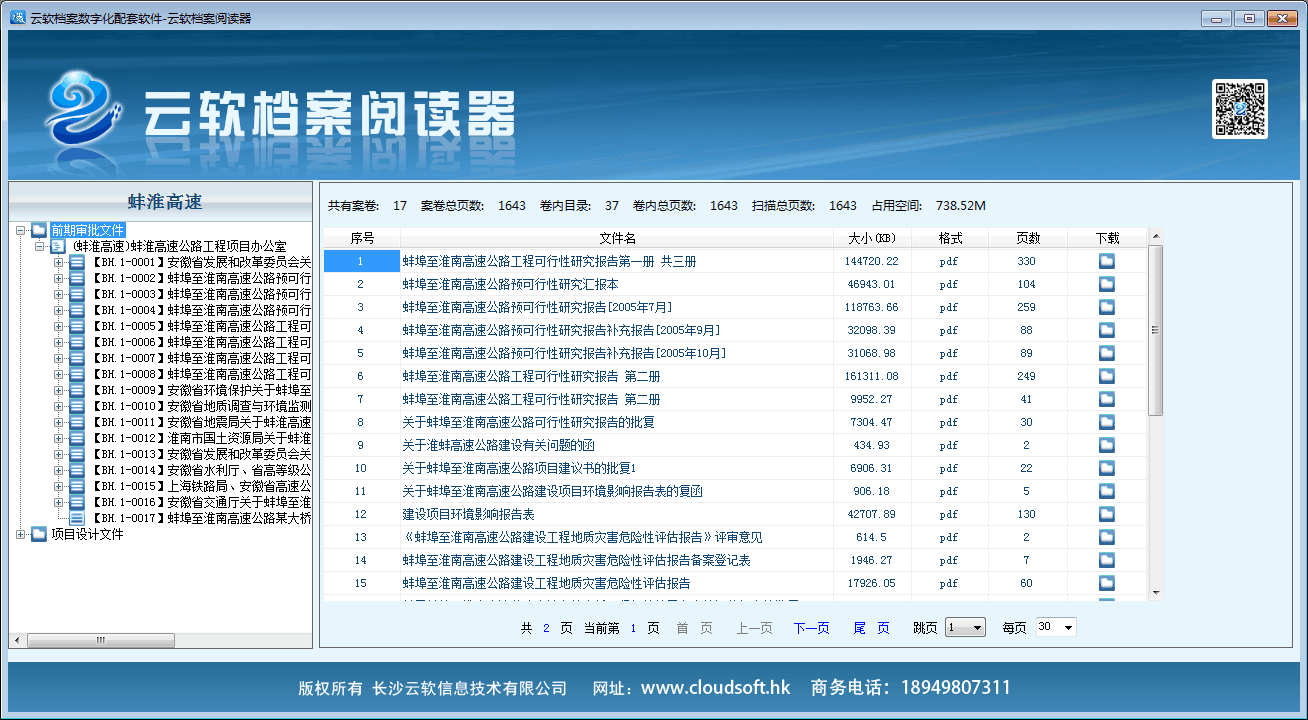This screenshot has height=720, width=1308.
Task: Click document icon of BH.1-0001 entry
Action: point(77,262)
